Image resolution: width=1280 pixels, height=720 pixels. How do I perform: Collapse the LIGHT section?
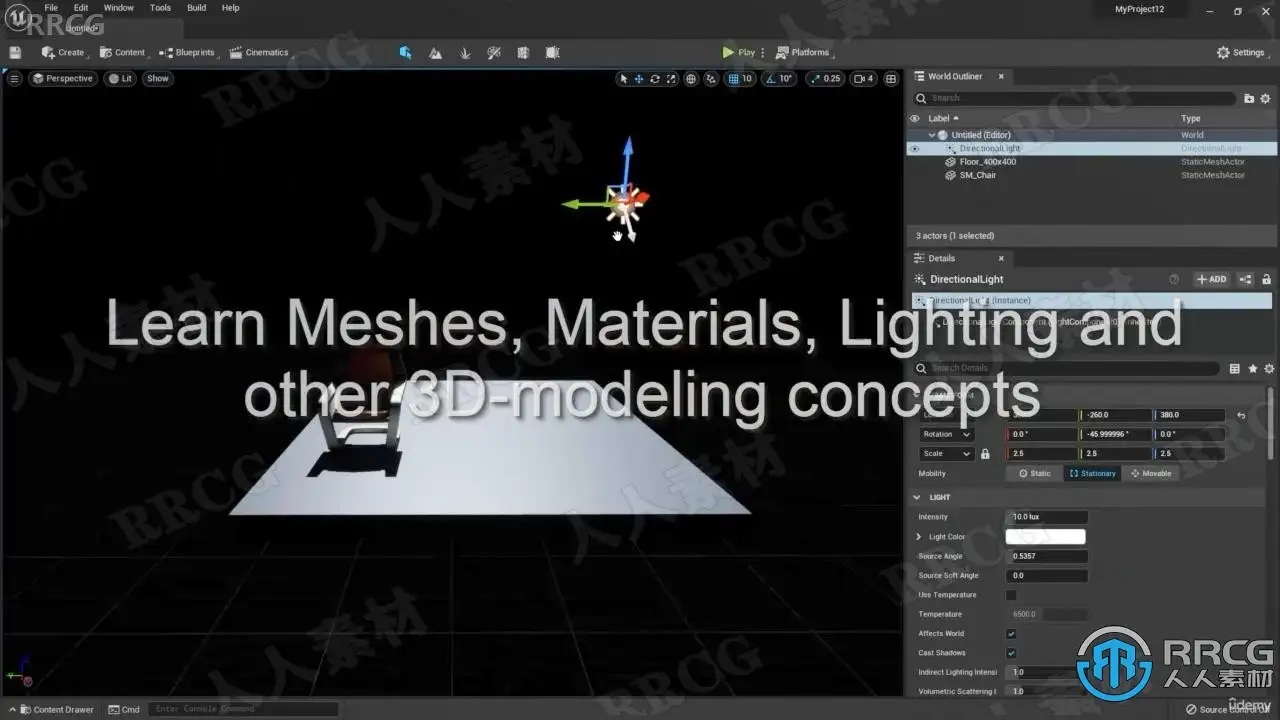tap(917, 497)
